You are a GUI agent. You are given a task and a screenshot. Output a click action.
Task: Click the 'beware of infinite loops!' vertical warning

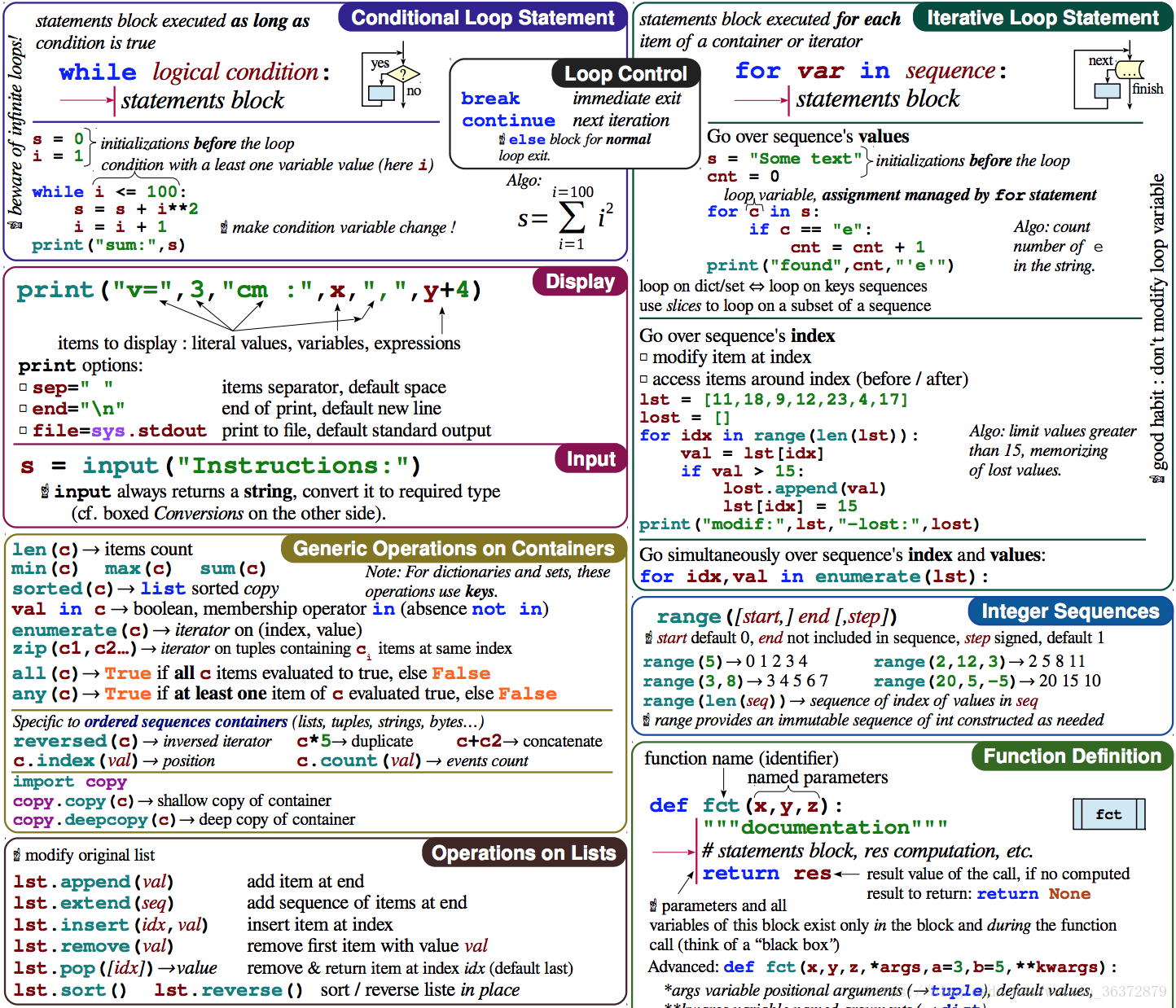click(15, 132)
